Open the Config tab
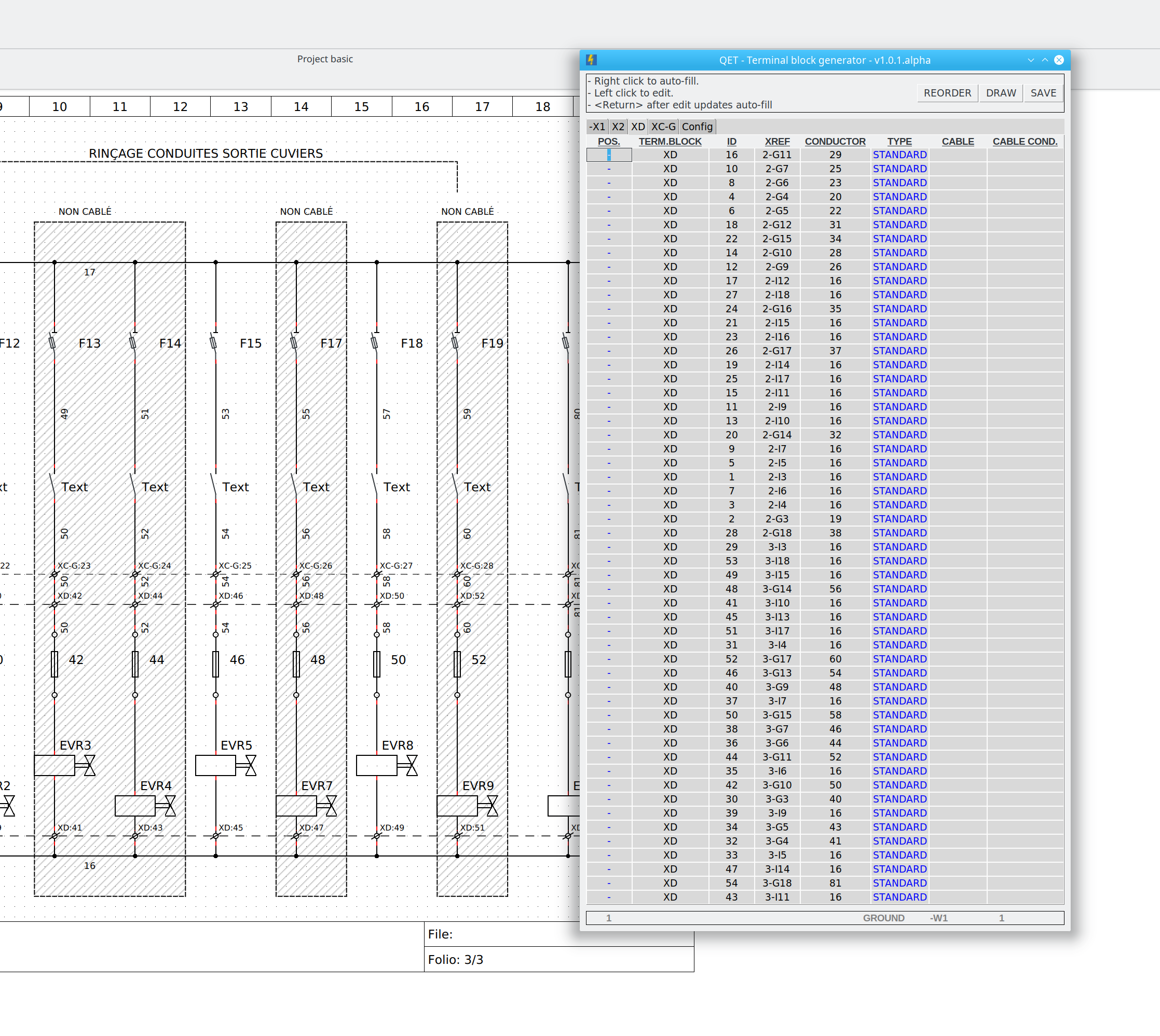The width and height of the screenshot is (1160, 1036). click(x=697, y=127)
